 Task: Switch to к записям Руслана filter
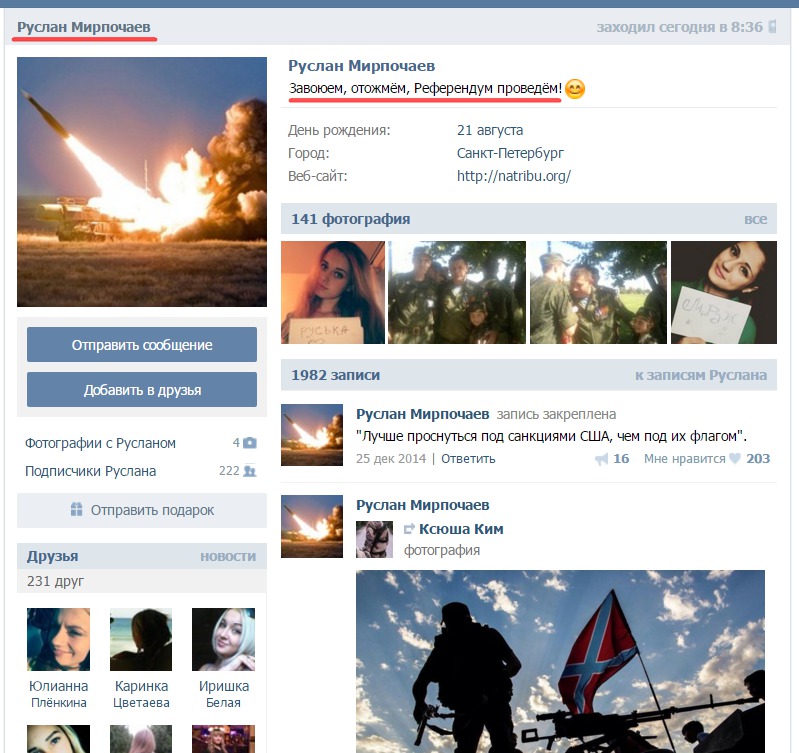pos(700,375)
